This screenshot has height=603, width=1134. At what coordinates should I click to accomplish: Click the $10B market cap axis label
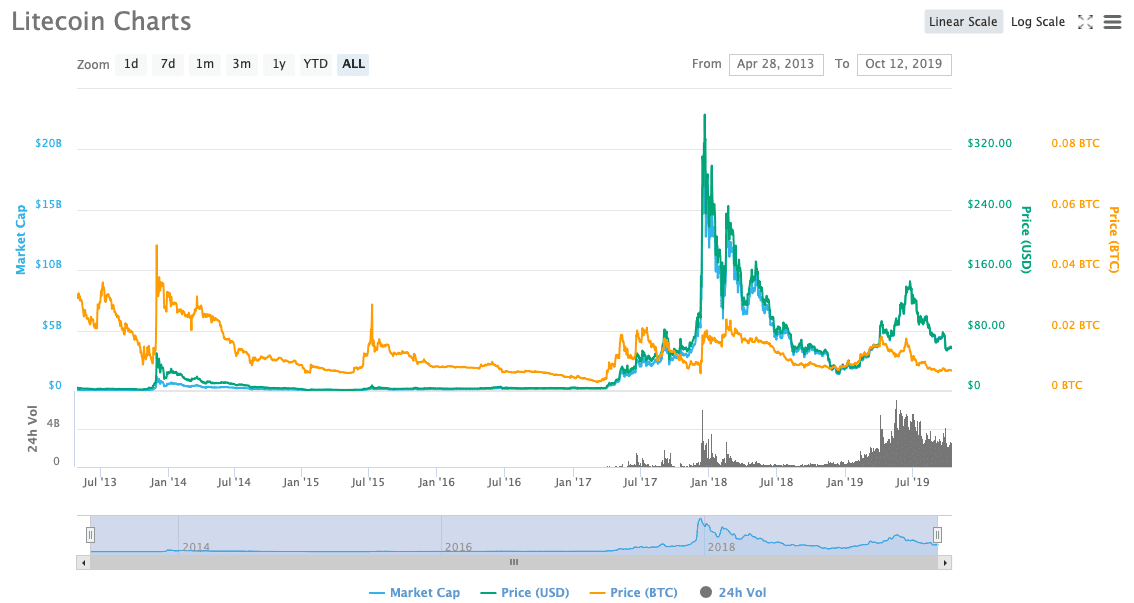[x=48, y=264]
